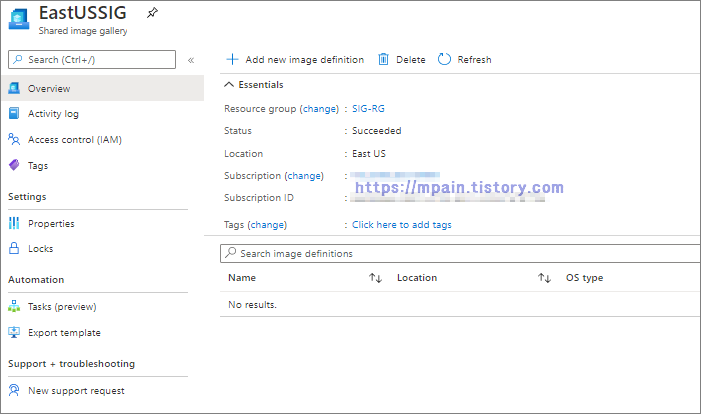Screen dimensions: 701x414
Task: Click the Export template icon
Action: (x=14, y=332)
